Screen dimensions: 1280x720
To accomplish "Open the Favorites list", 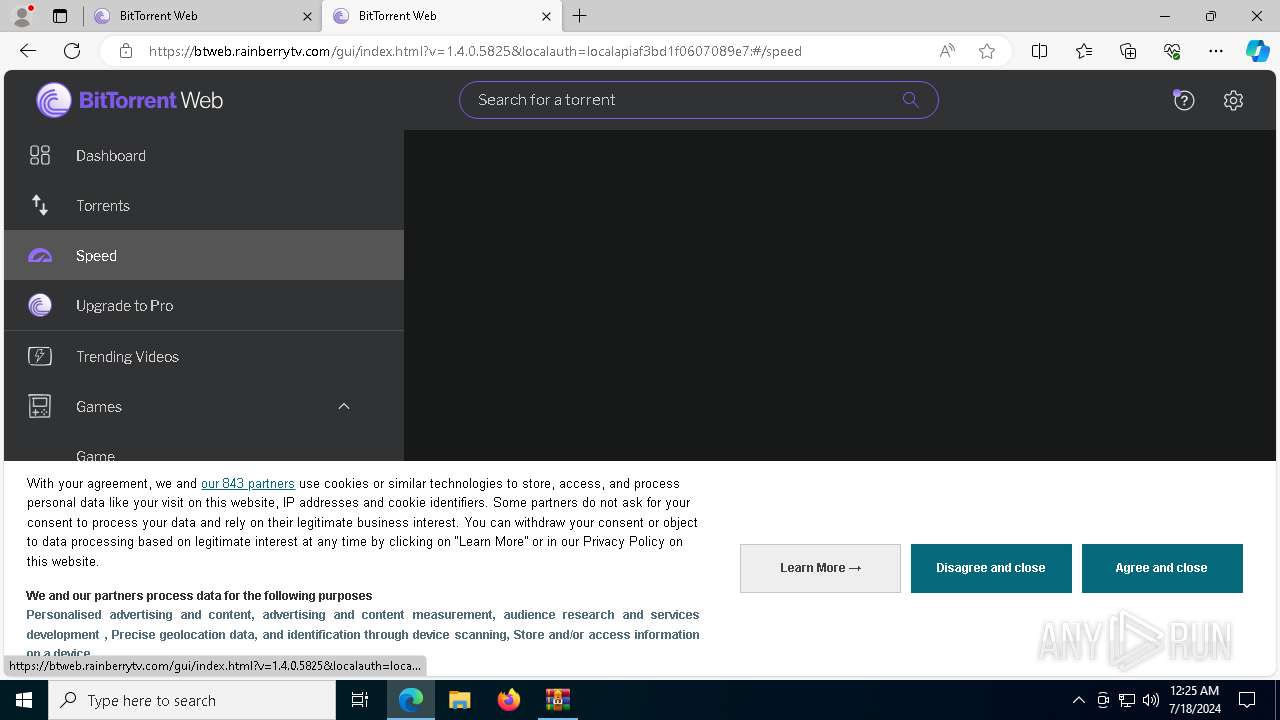I will point(1084,51).
